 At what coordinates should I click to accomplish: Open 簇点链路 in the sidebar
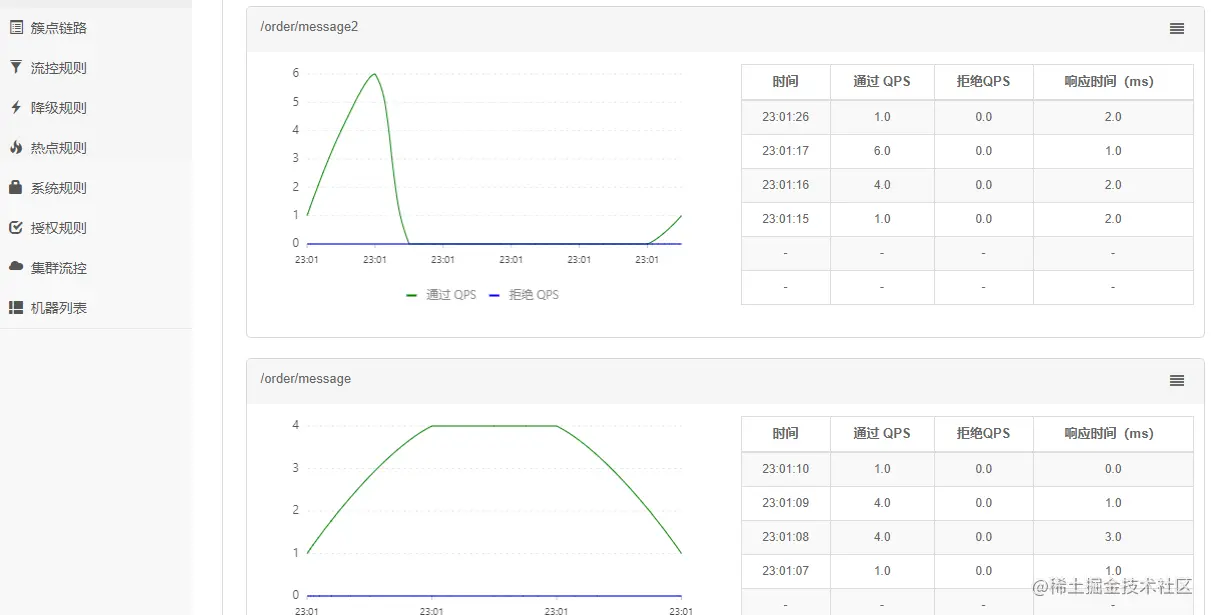[x=58, y=28]
